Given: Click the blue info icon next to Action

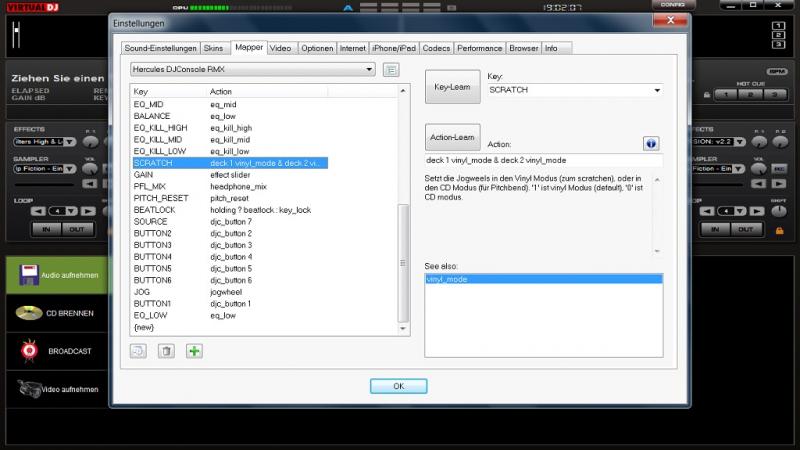Looking at the screenshot, I should pyautogui.click(x=651, y=143).
